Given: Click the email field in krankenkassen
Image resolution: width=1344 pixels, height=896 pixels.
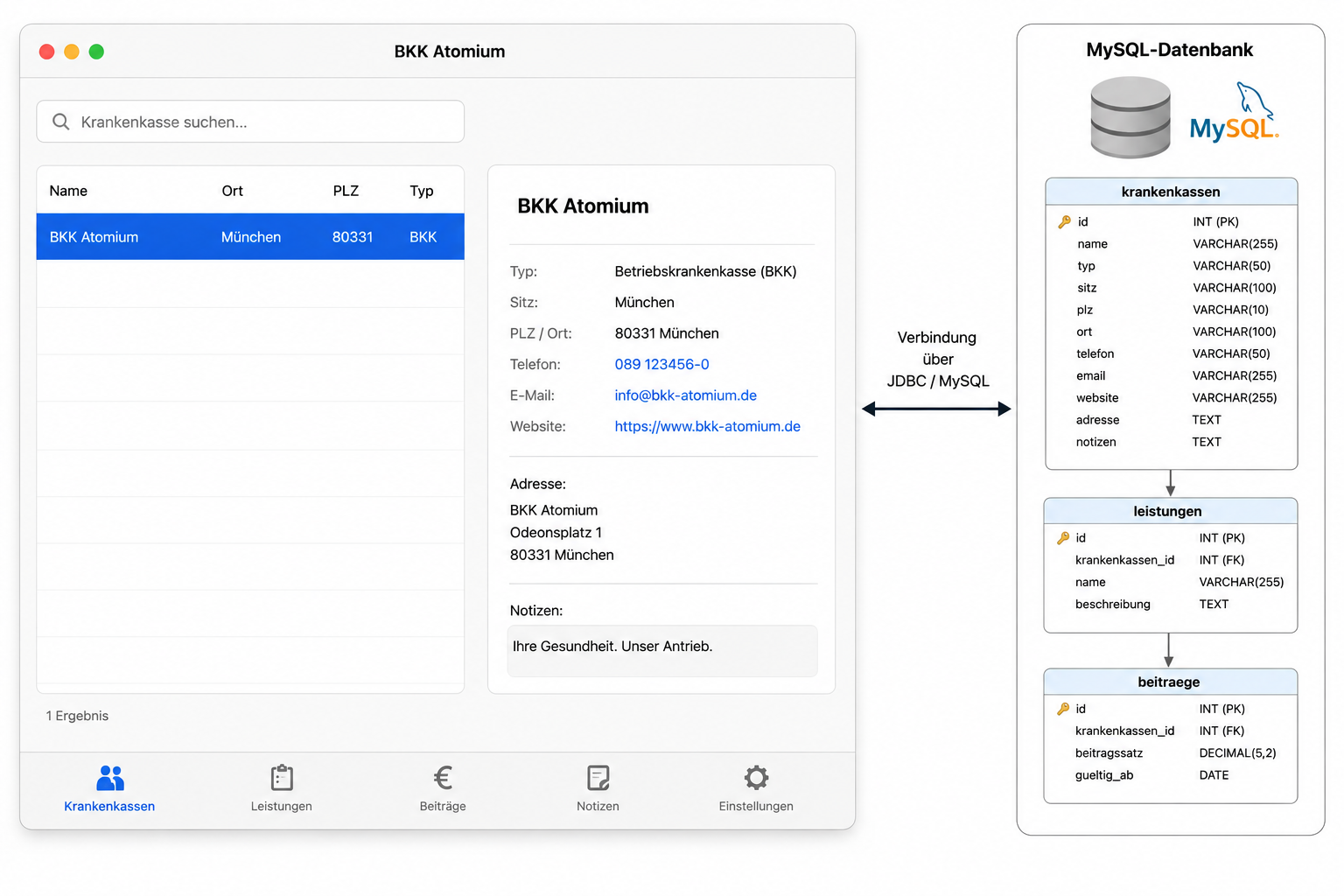Looking at the screenshot, I should [1090, 375].
